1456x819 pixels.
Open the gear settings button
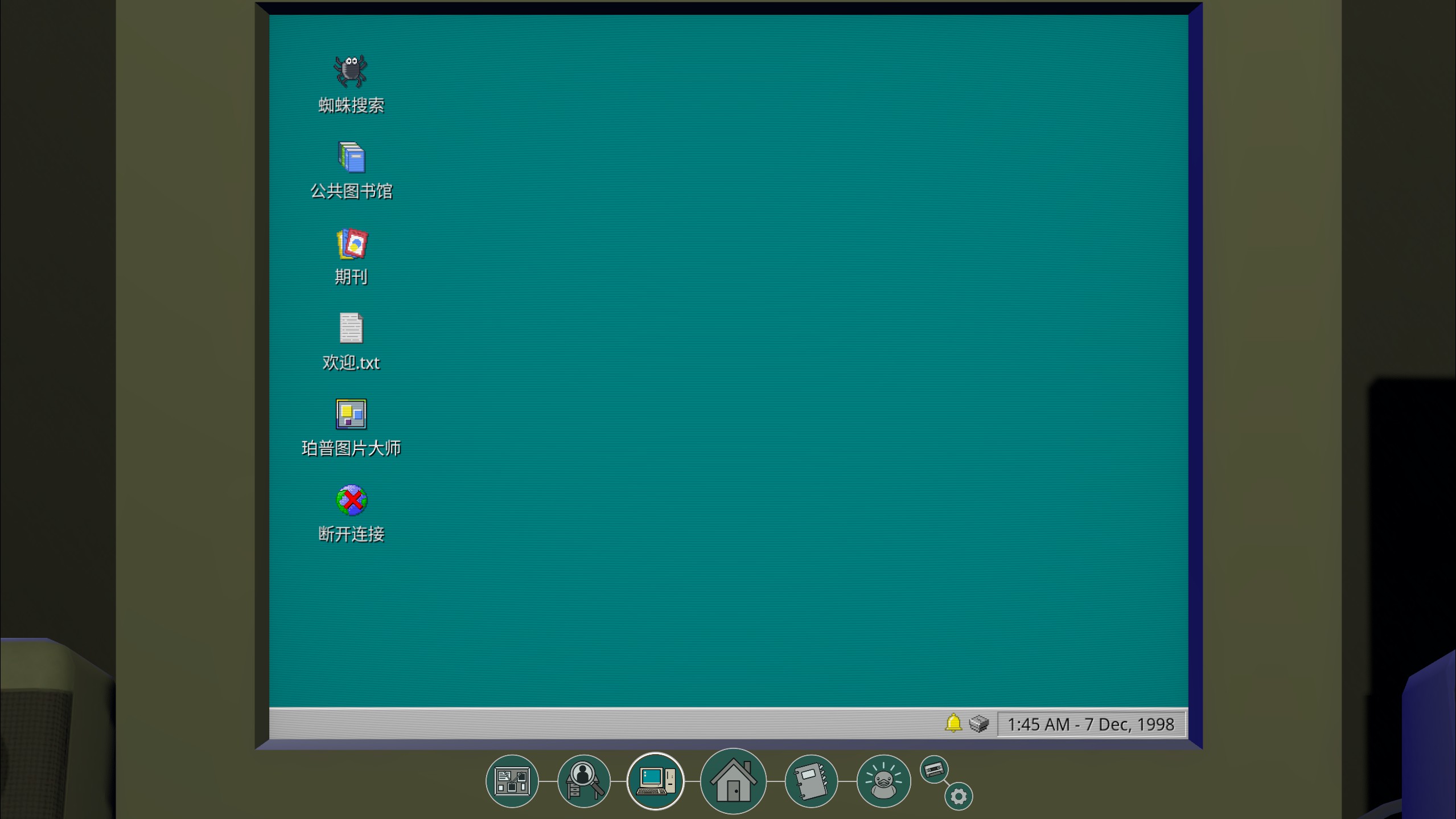tap(959, 796)
